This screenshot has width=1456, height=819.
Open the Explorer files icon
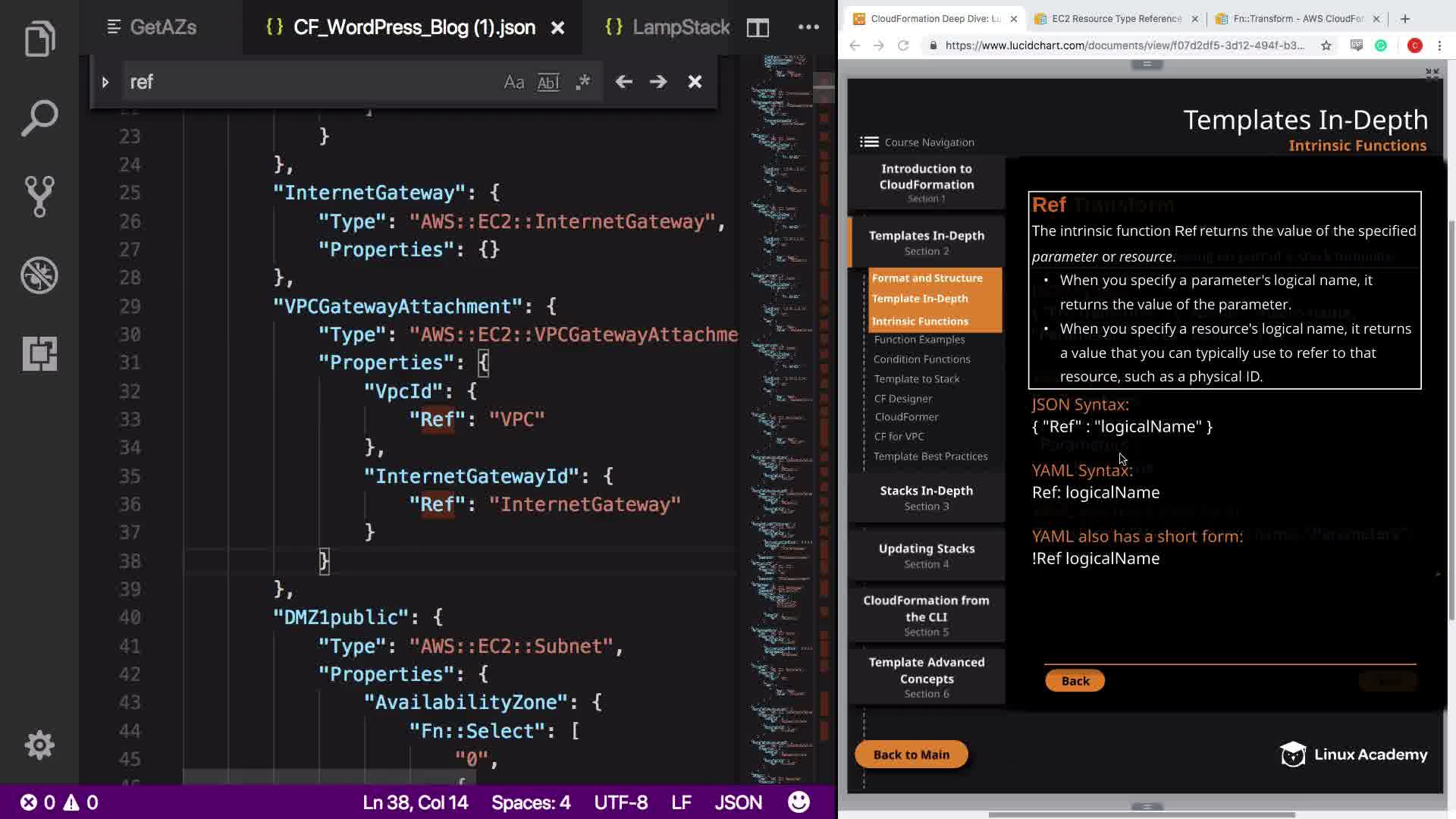point(39,39)
